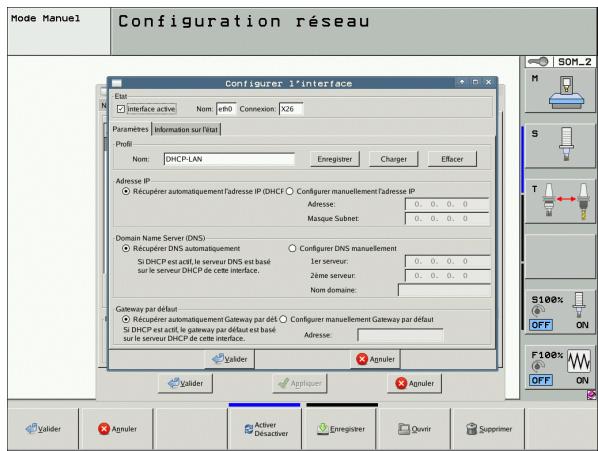Click the black softkey row indicator bar

tap(342, 405)
